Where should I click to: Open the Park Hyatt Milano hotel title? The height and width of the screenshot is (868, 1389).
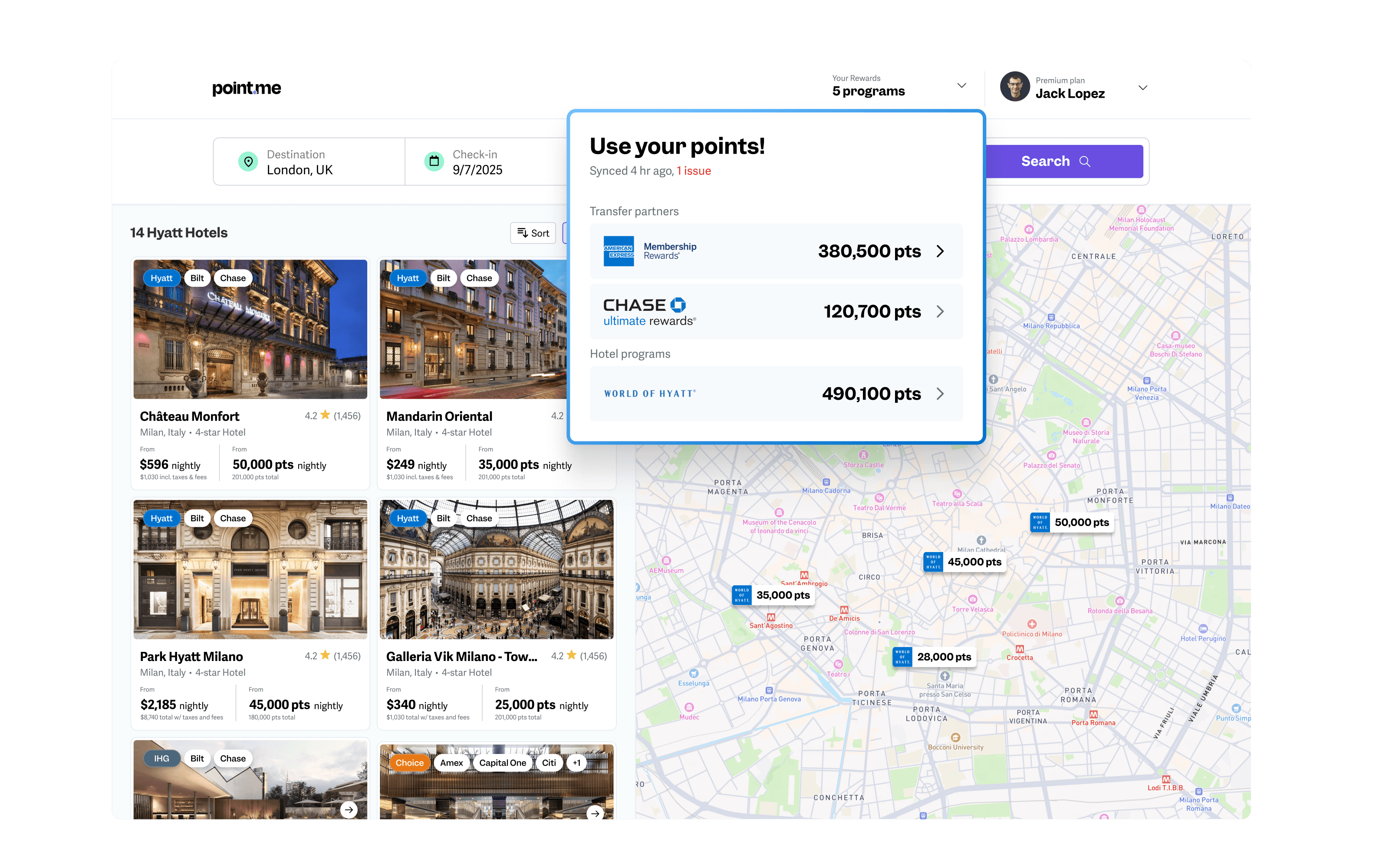pyautogui.click(x=191, y=656)
